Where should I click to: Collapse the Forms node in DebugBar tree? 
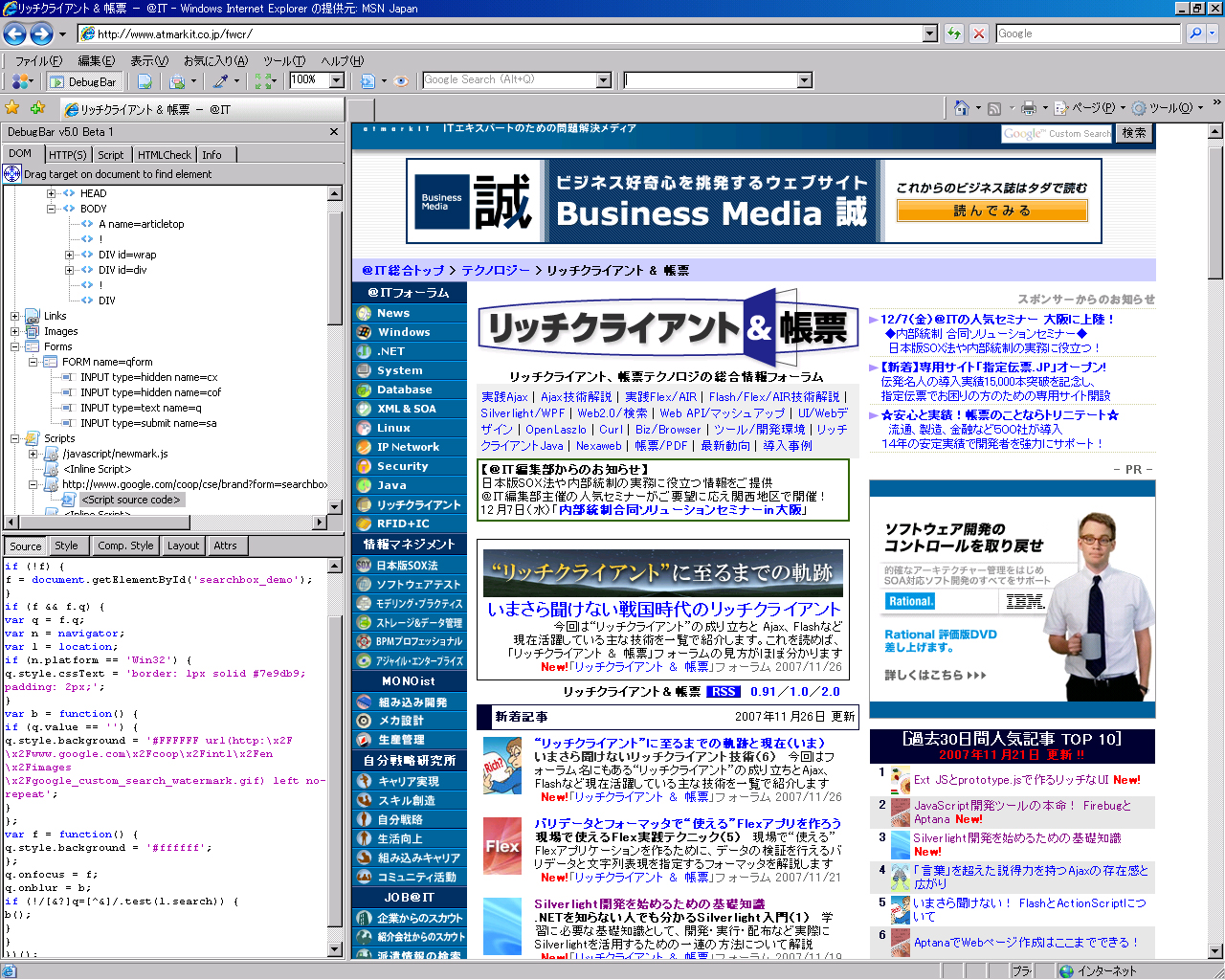[x=15, y=346]
